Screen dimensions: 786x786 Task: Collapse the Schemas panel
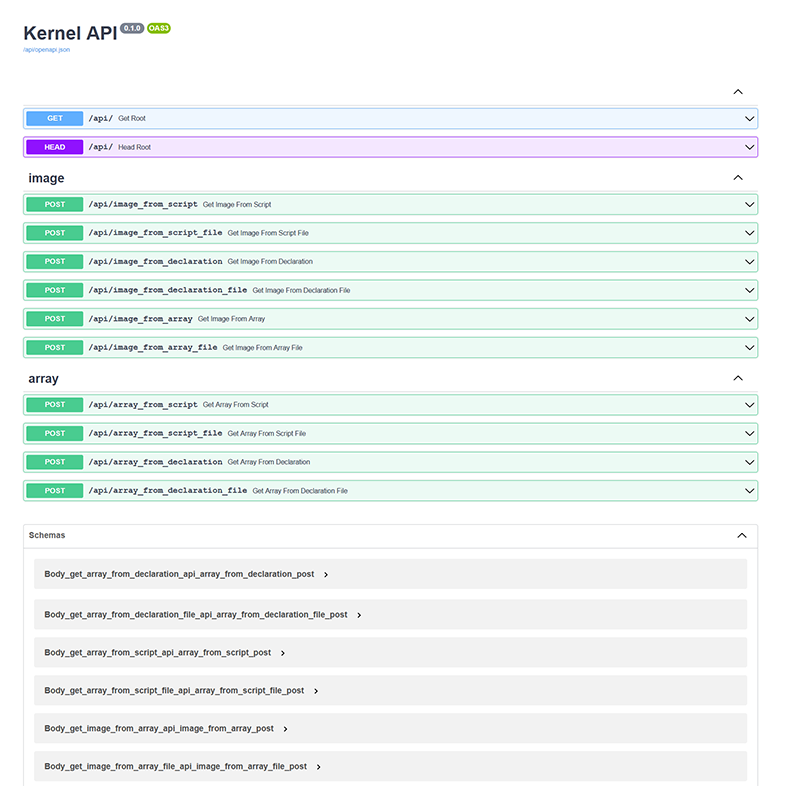[742, 535]
